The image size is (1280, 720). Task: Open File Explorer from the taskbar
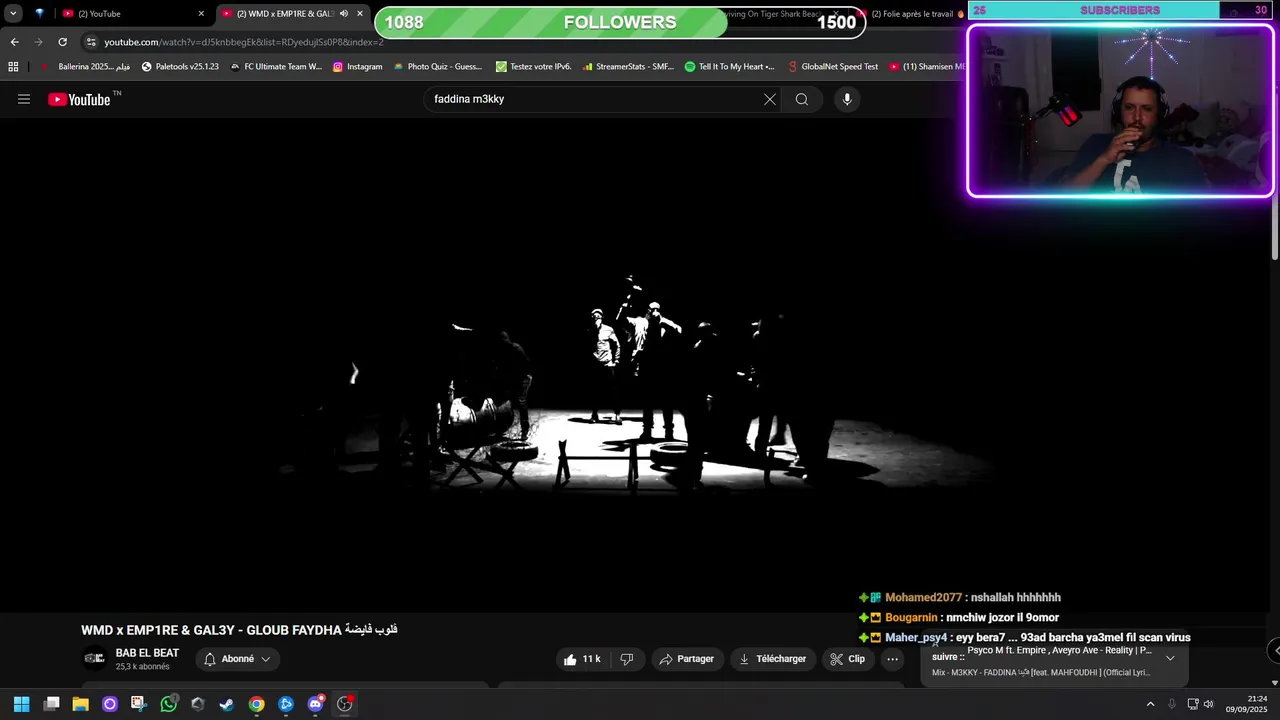point(81,704)
